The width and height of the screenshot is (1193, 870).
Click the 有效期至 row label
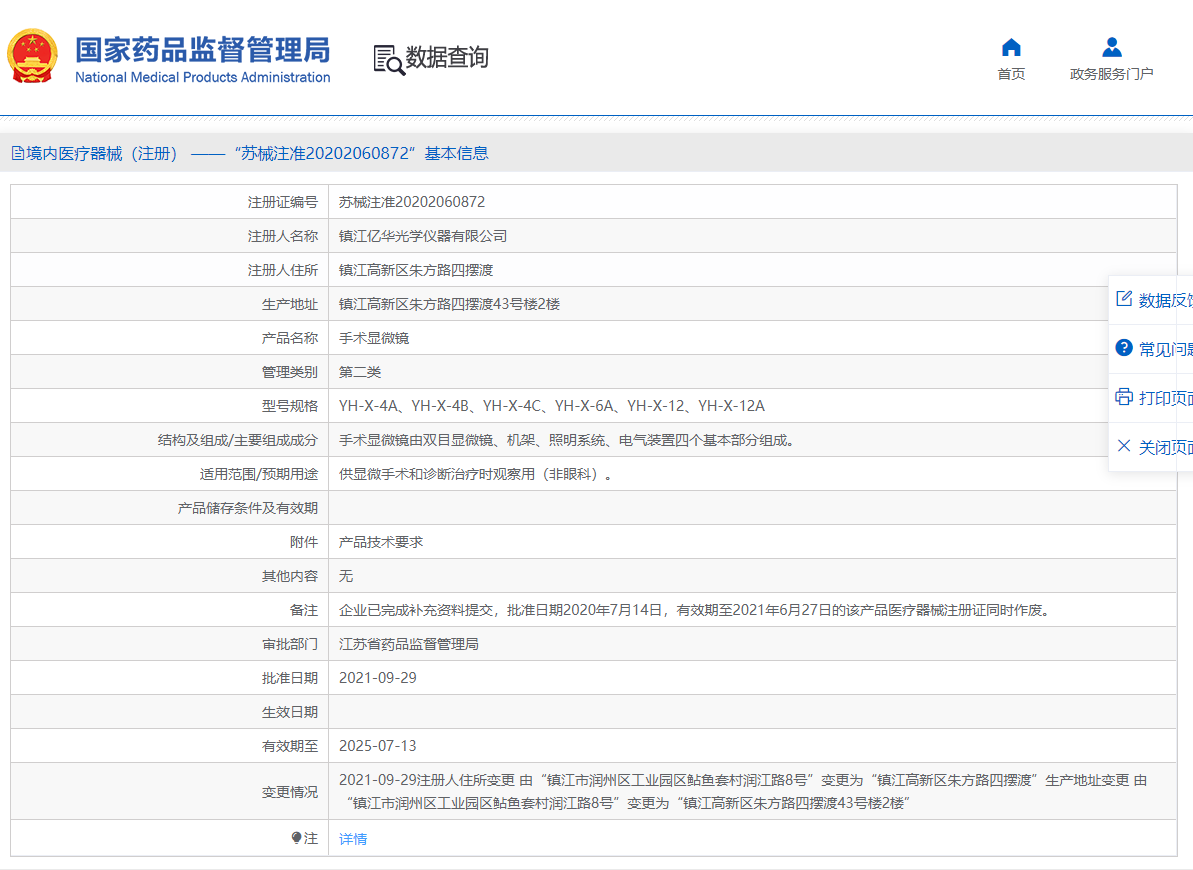coord(289,746)
